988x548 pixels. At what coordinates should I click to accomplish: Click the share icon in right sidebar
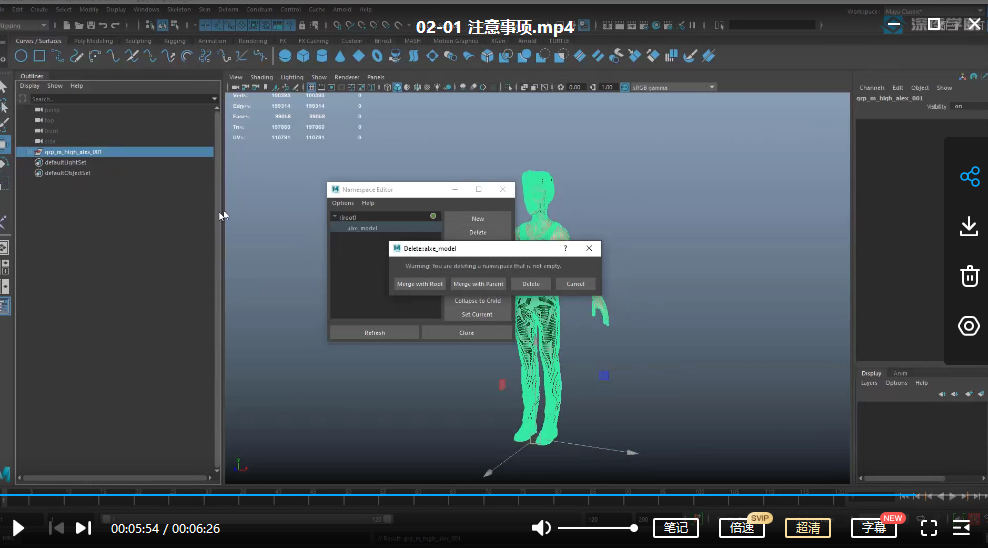pos(968,177)
